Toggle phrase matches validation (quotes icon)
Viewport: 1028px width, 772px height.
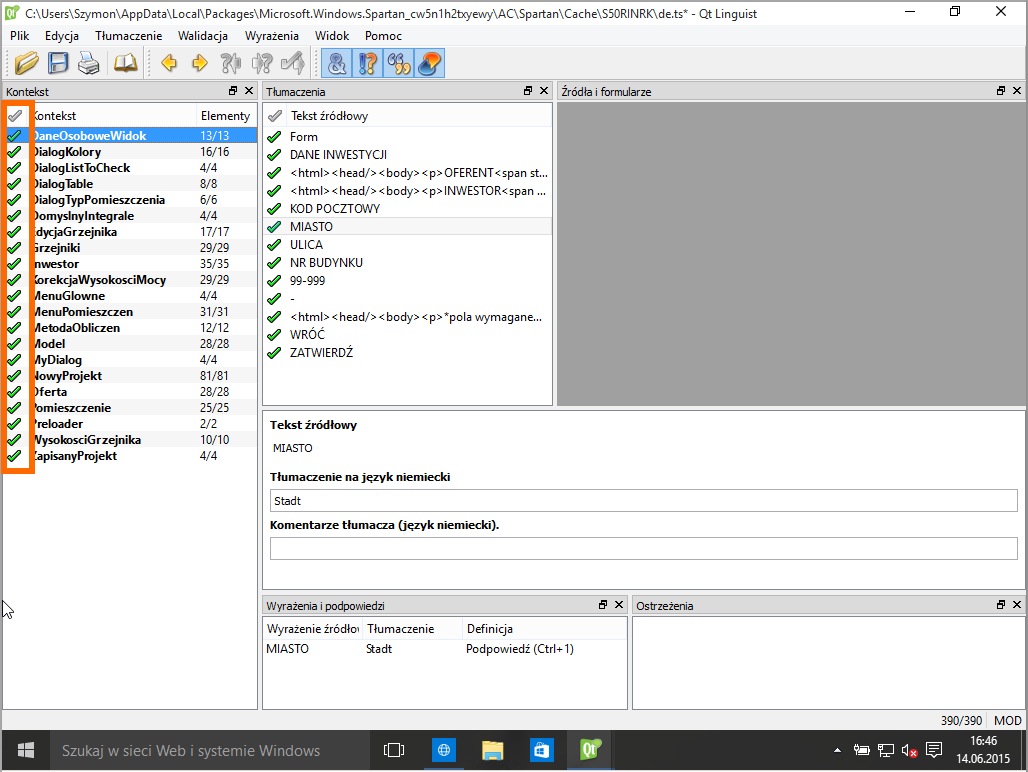(x=399, y=63)
